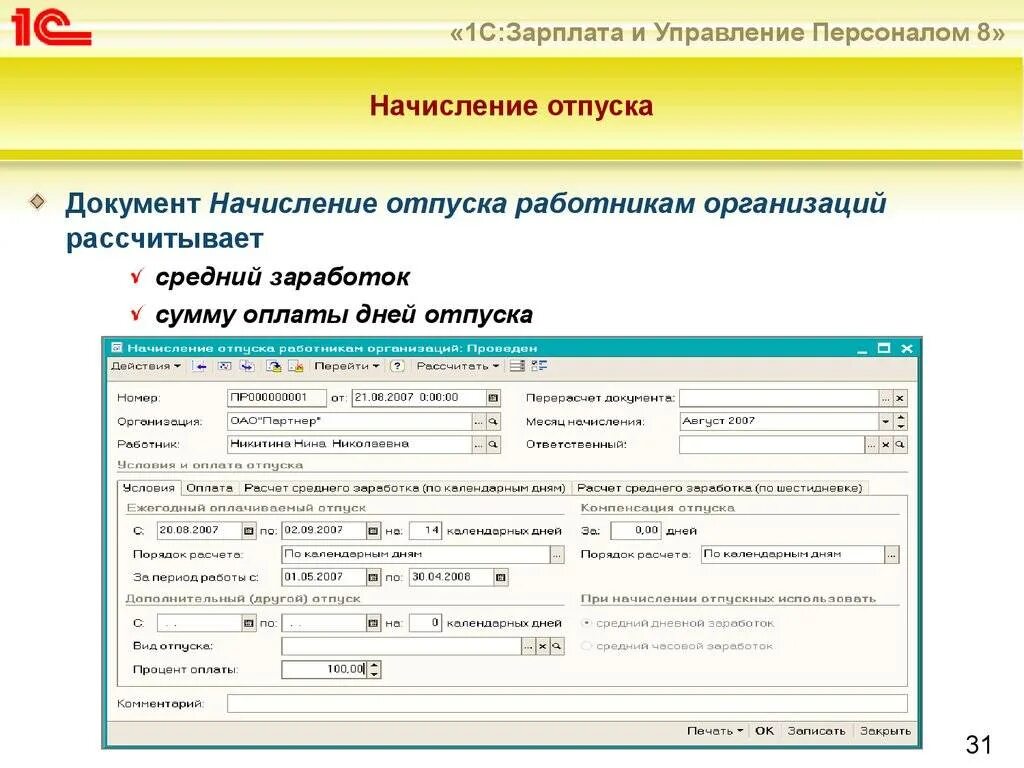Image resolution: width=1024 pixels, height=768 pixels.
Task: Click compensation days field showing 0,00
Action: [x=635, y=531]
